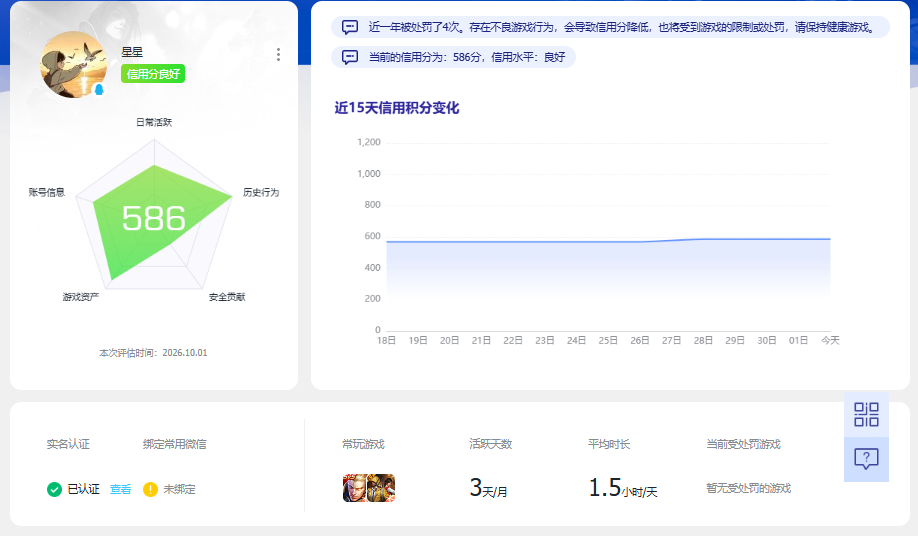The width and height of the screenshot is (918, 536).
Task: Click the 23日 label on the chart axis
Action: coord(544,341)
